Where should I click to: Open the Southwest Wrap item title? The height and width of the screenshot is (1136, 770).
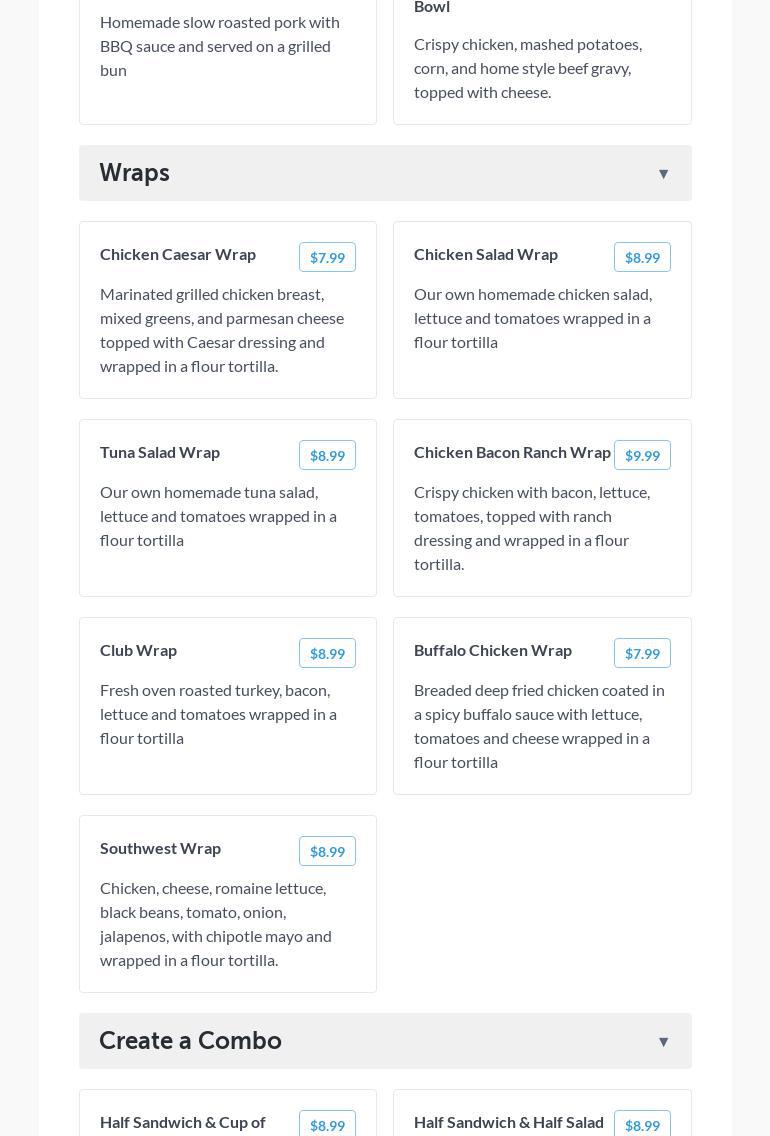160,848
